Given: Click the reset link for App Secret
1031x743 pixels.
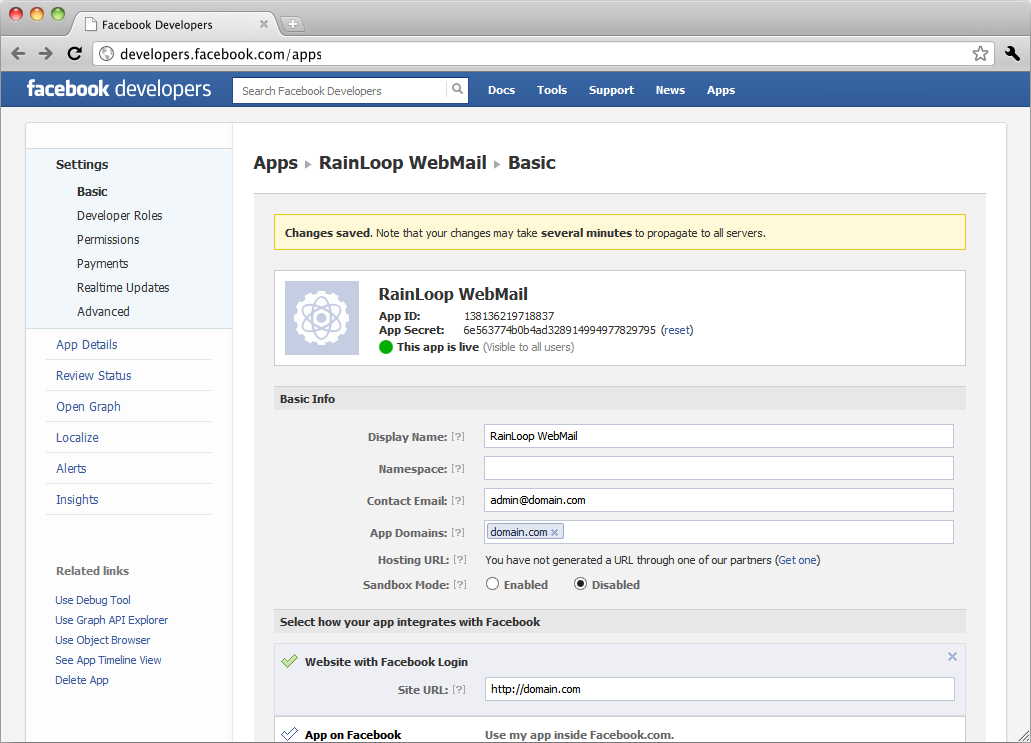Looking at the screenshot, I should tap(676, 330).
